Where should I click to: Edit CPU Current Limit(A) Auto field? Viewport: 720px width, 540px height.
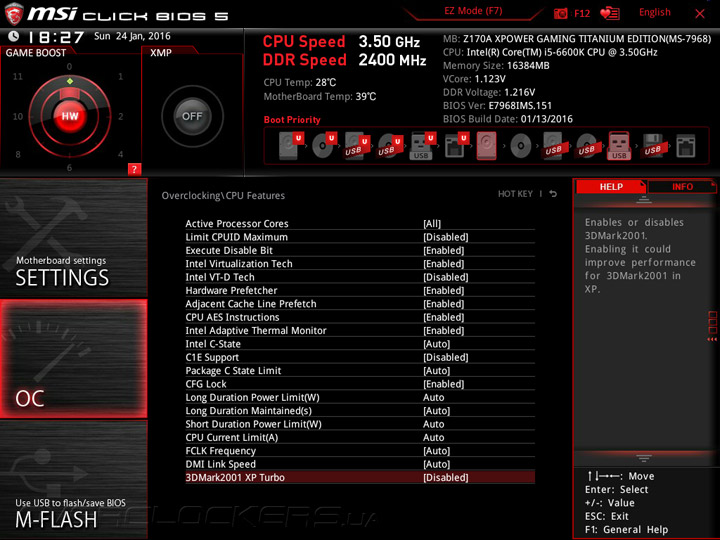pos(433,437)
